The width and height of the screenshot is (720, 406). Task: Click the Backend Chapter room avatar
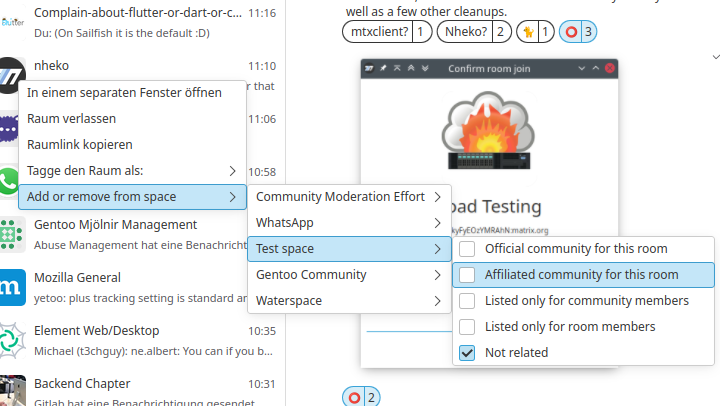12,392
